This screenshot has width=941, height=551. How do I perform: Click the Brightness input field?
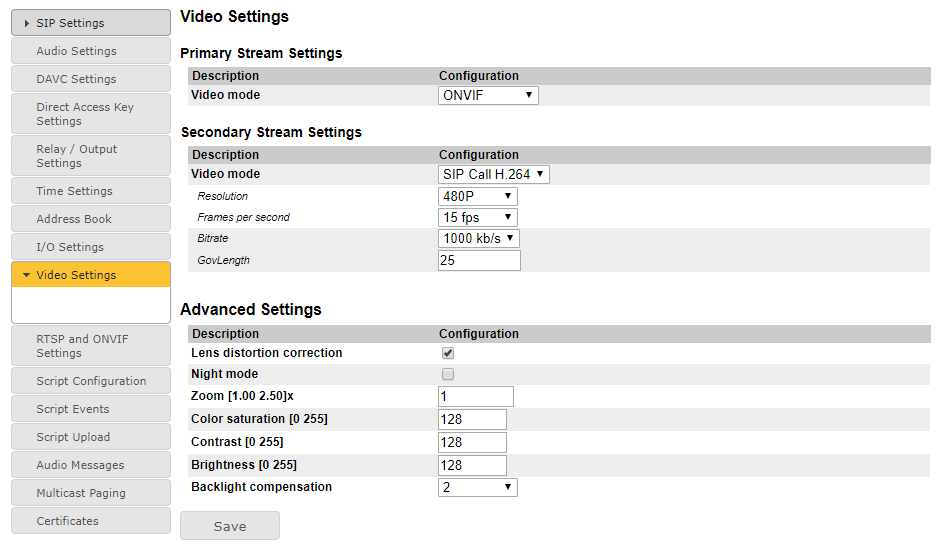(472, 465)
